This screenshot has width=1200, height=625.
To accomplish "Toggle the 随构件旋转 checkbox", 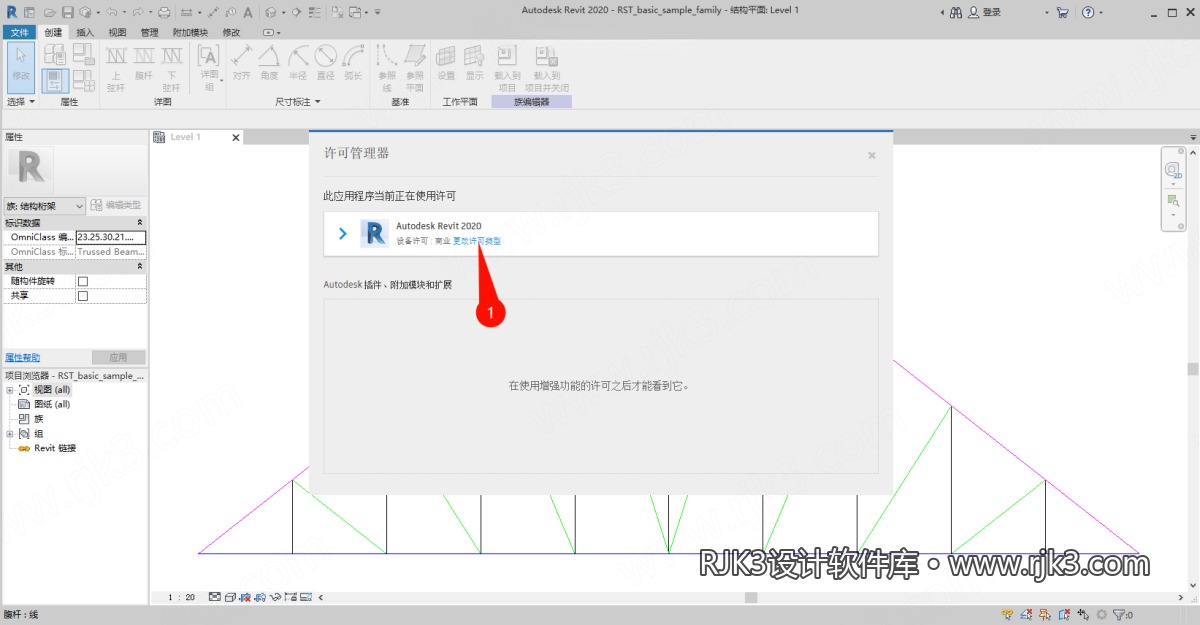I will coord(83,282).
